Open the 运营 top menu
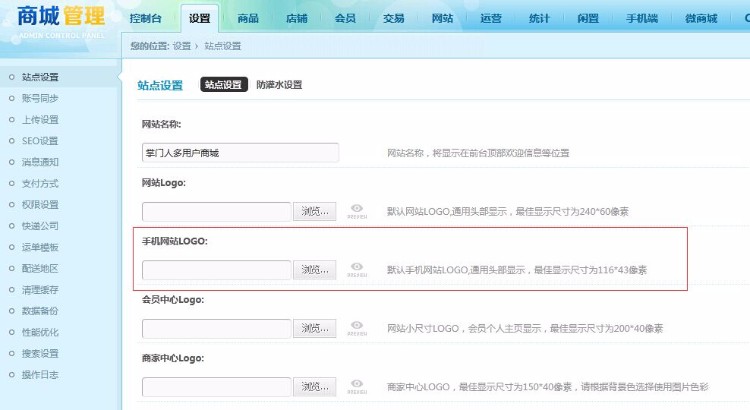This screenshot has width=750, height=410. (x=491, y=19)
